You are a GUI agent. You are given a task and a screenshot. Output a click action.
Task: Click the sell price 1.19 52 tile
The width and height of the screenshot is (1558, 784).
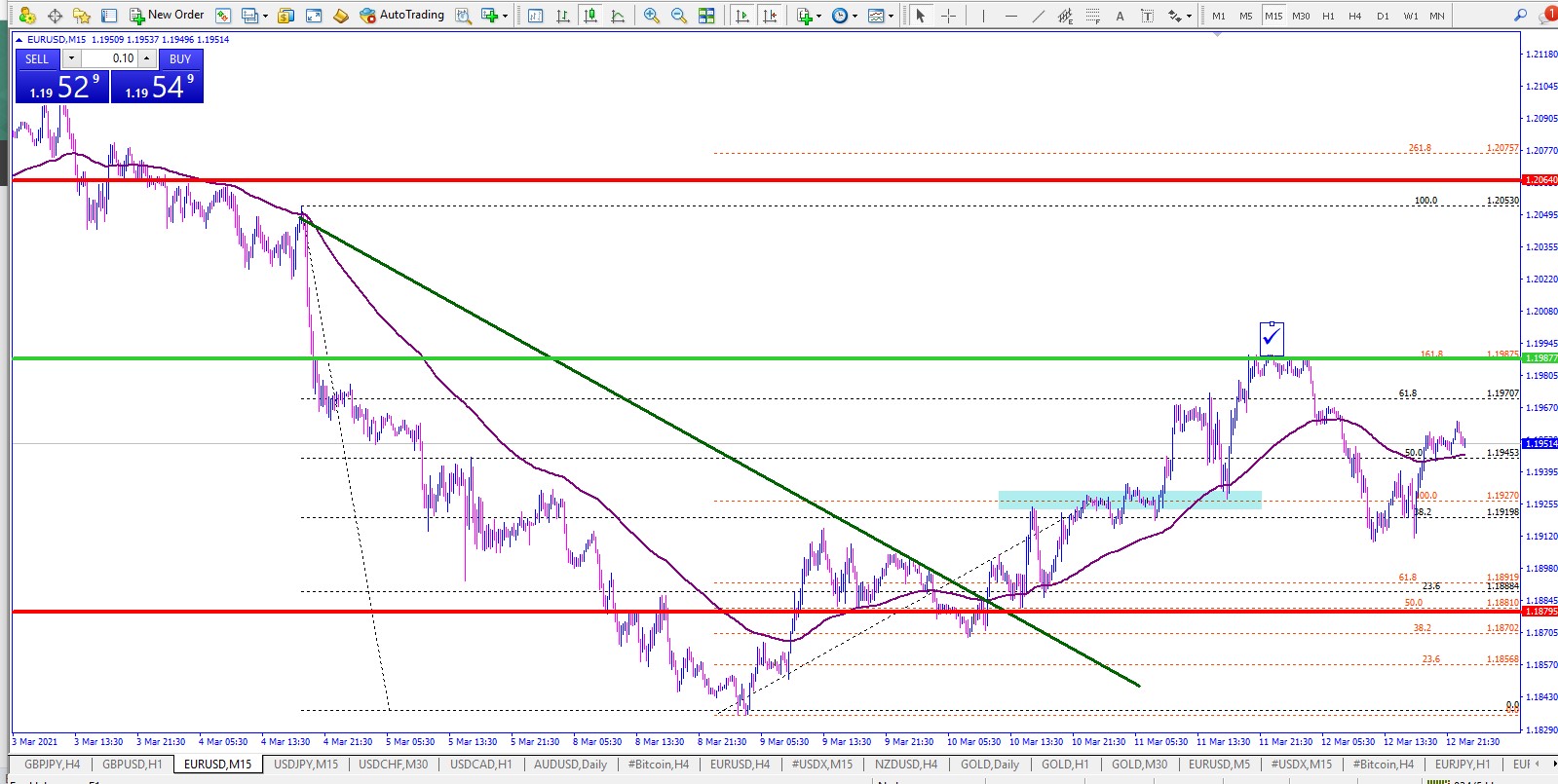(61, 87)
